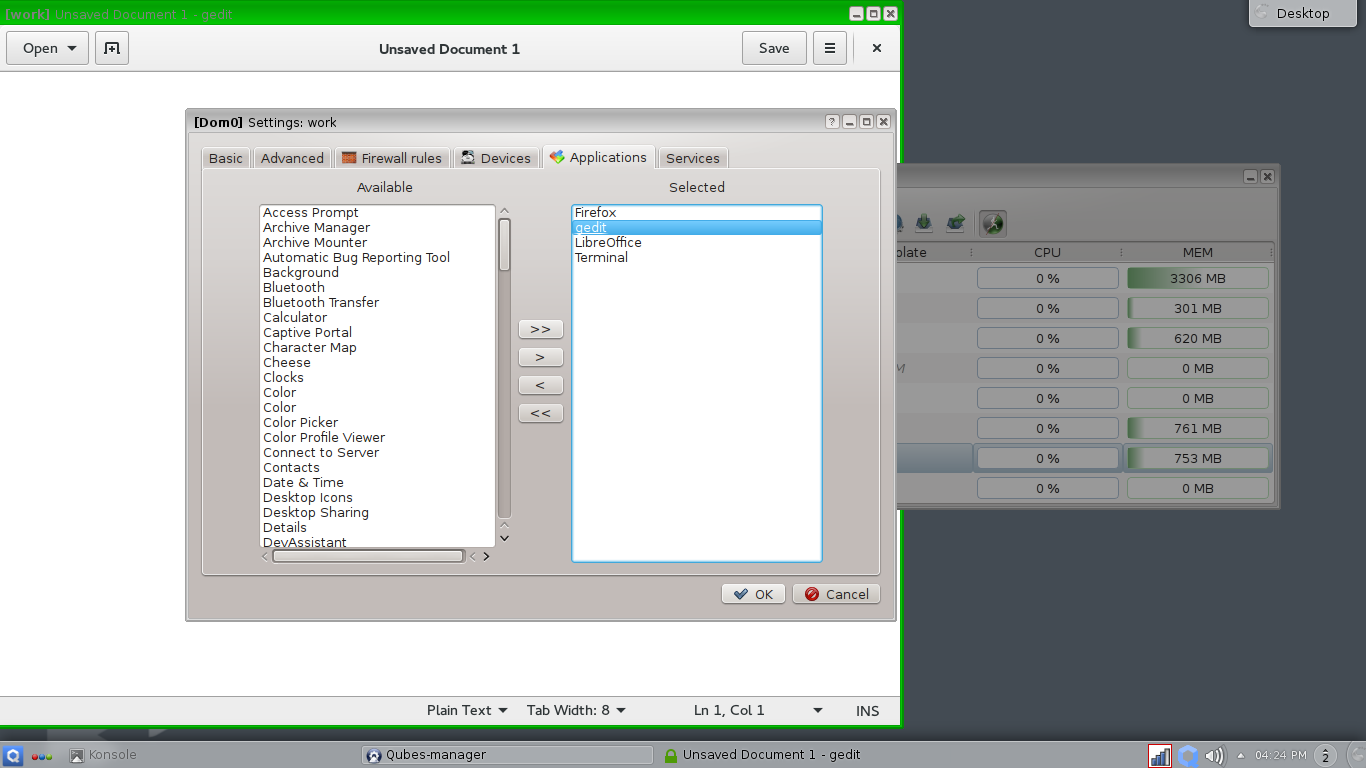Click the CPU column header in Qubes-manager
The image size is (1366, 768).
(x=1047, y=253)
